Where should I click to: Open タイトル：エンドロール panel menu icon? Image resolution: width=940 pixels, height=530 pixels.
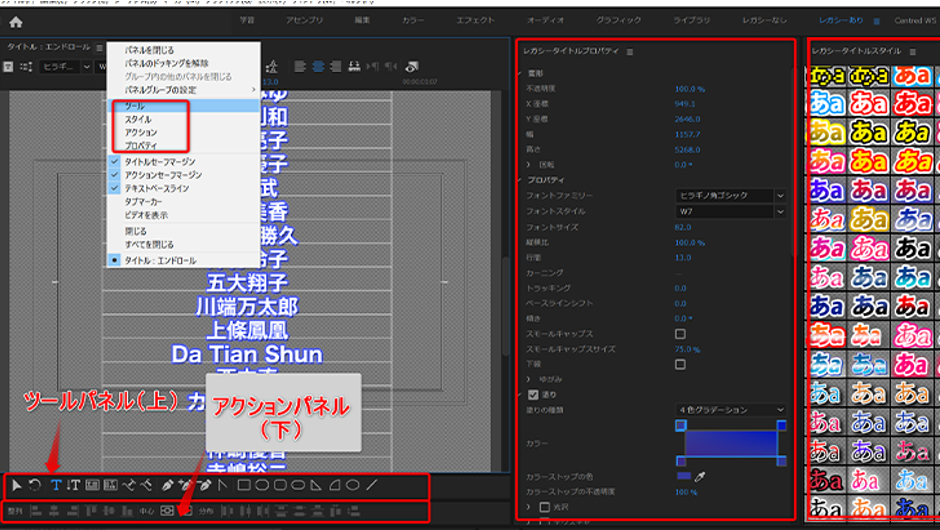100,47
